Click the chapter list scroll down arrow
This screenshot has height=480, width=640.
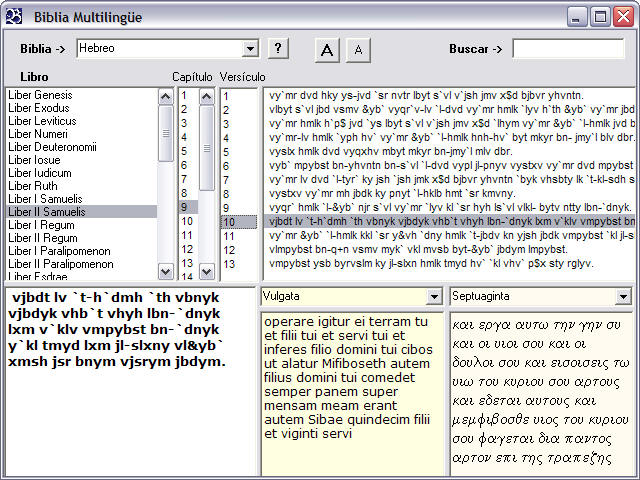207,271
